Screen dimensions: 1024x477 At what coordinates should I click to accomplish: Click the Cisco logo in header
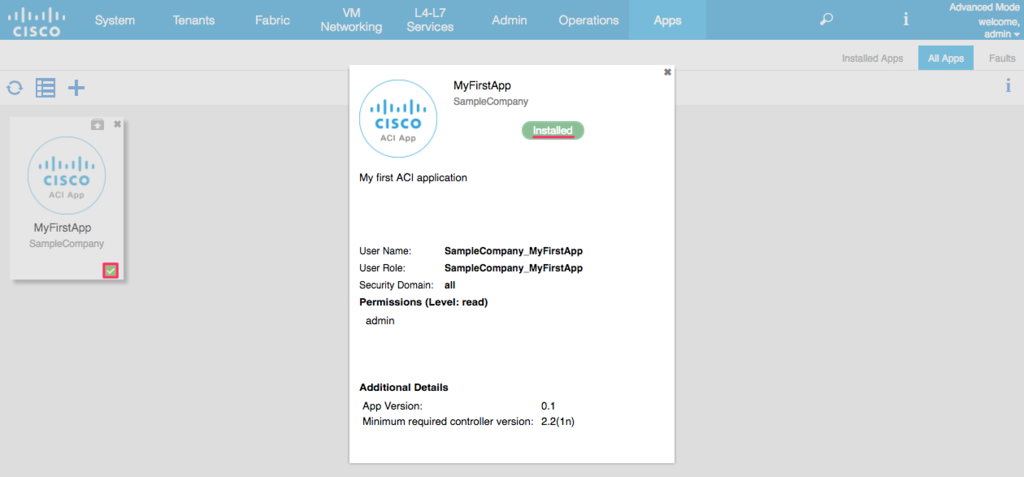click(37, 21)
